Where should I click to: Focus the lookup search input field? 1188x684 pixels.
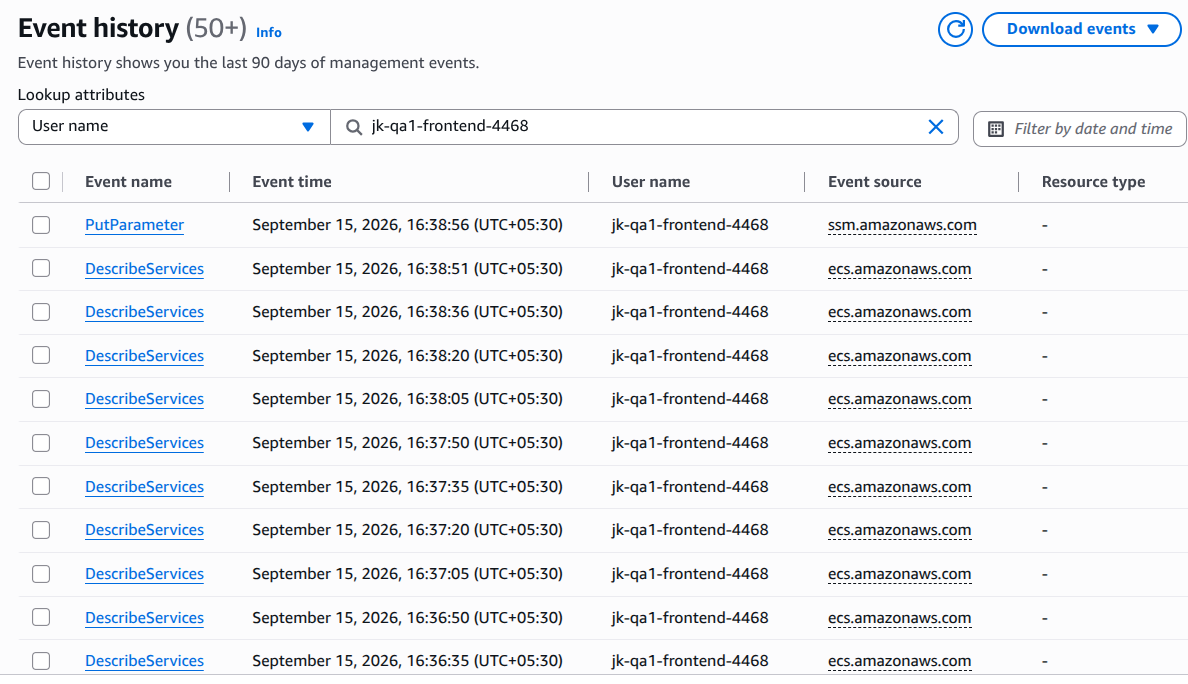pyautogui.click(x=644, y=126)
